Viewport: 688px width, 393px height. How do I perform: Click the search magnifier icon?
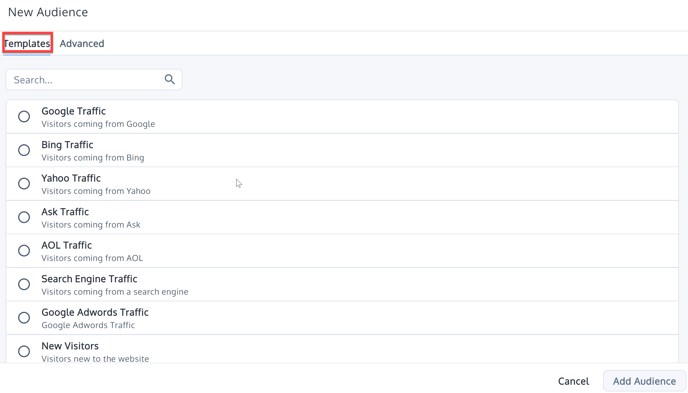170,79
